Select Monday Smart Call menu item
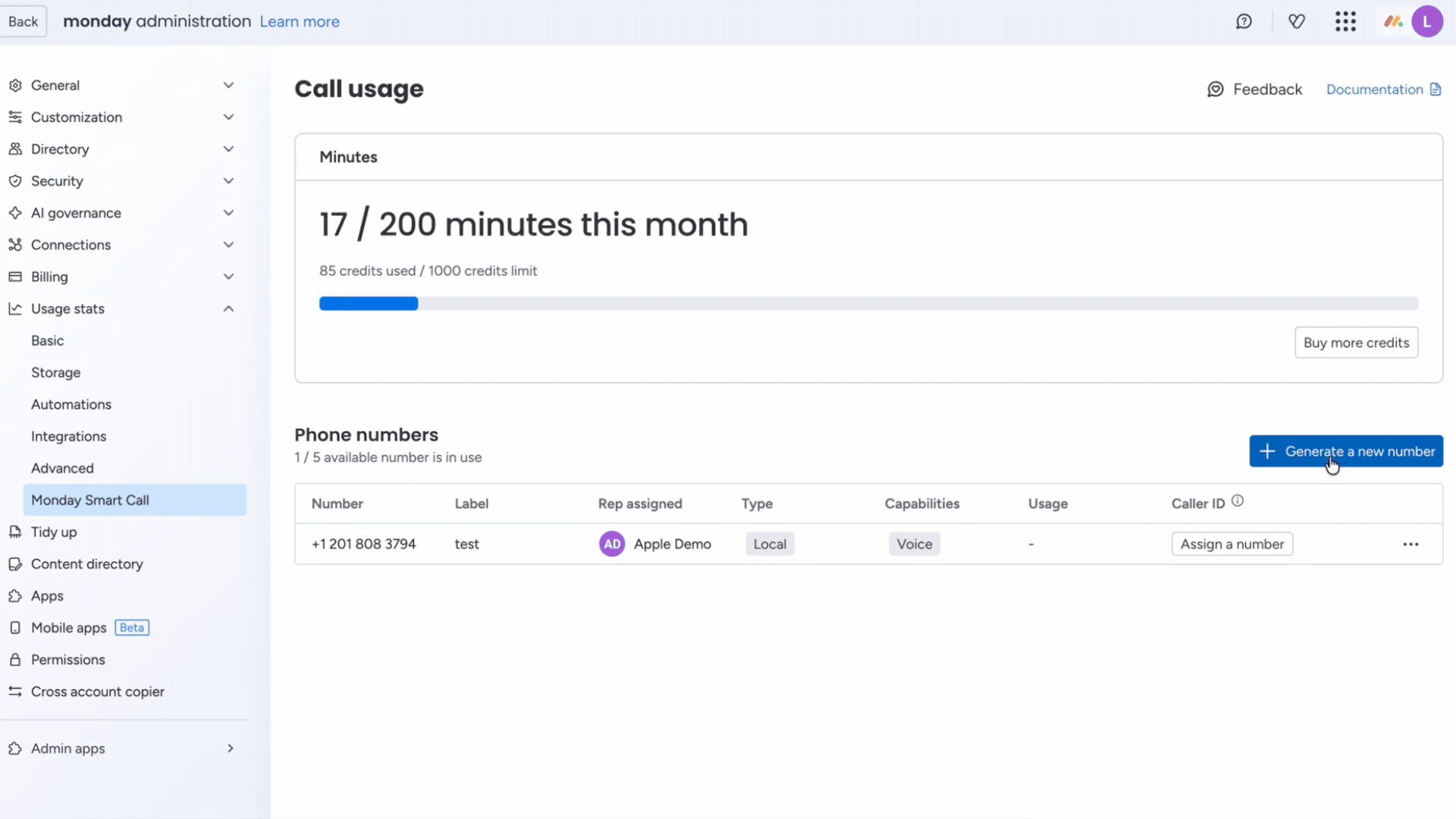This screenshot has height=819, width=1456. coord(135,500)
